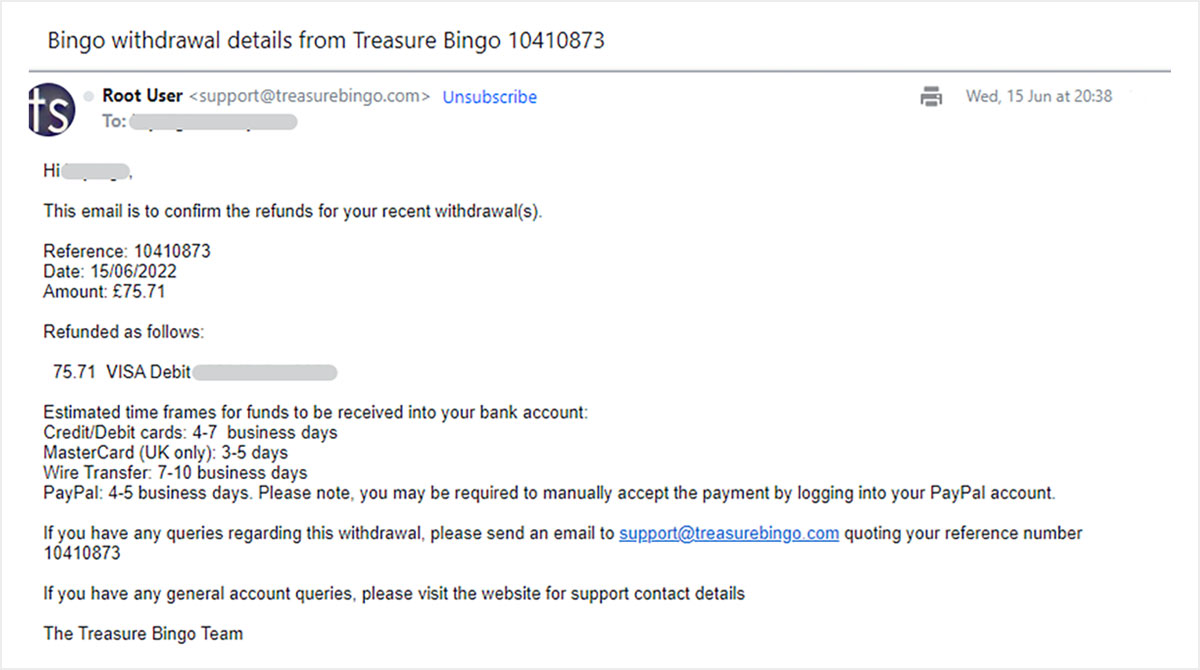Click the blurred name after Hi
The height and width of the screenshot is (670, 1200).
point(96,171)
